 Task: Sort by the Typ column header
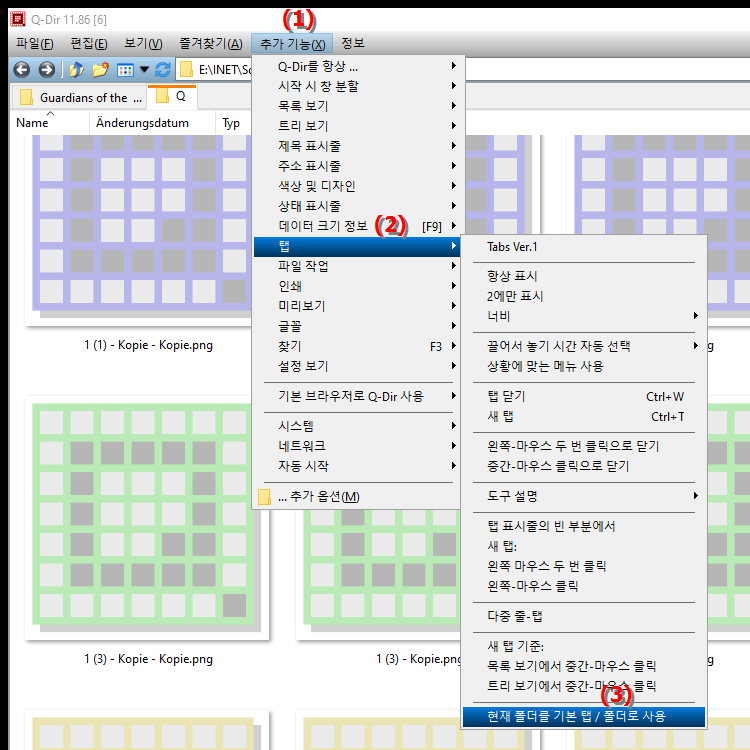[233, 123]
